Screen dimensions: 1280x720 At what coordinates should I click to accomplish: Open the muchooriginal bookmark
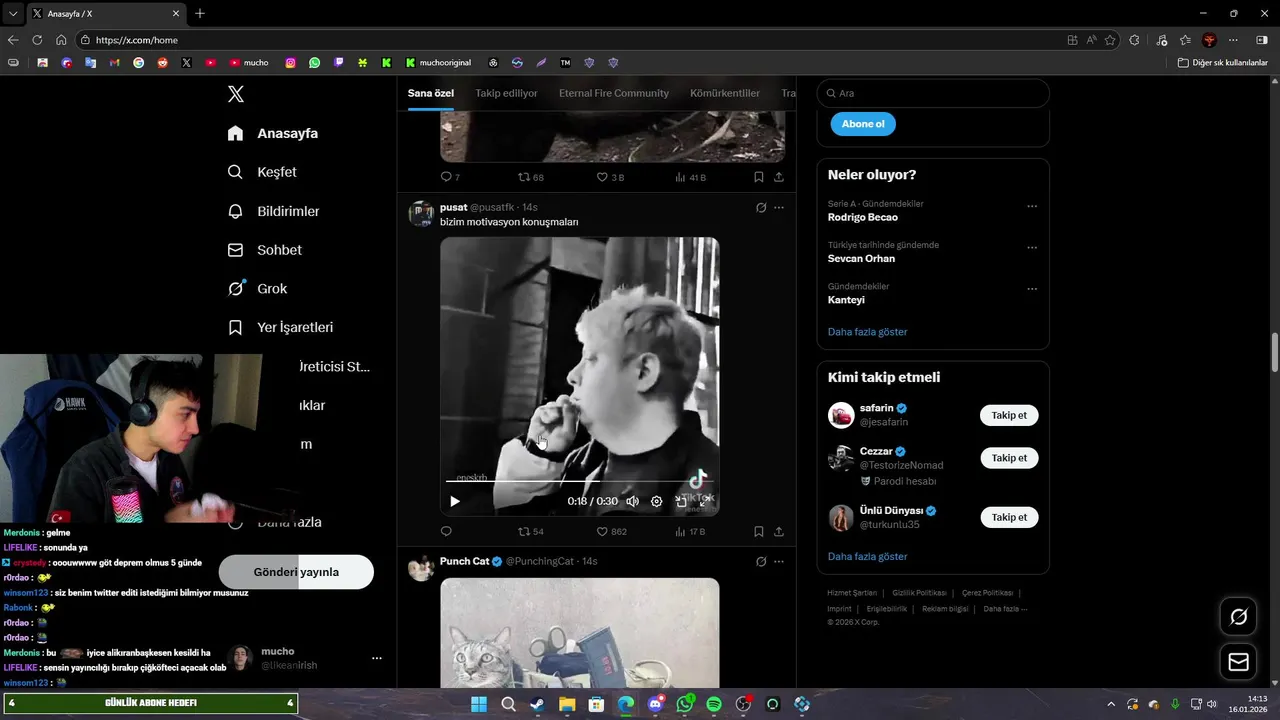click(x=438, y=62)
